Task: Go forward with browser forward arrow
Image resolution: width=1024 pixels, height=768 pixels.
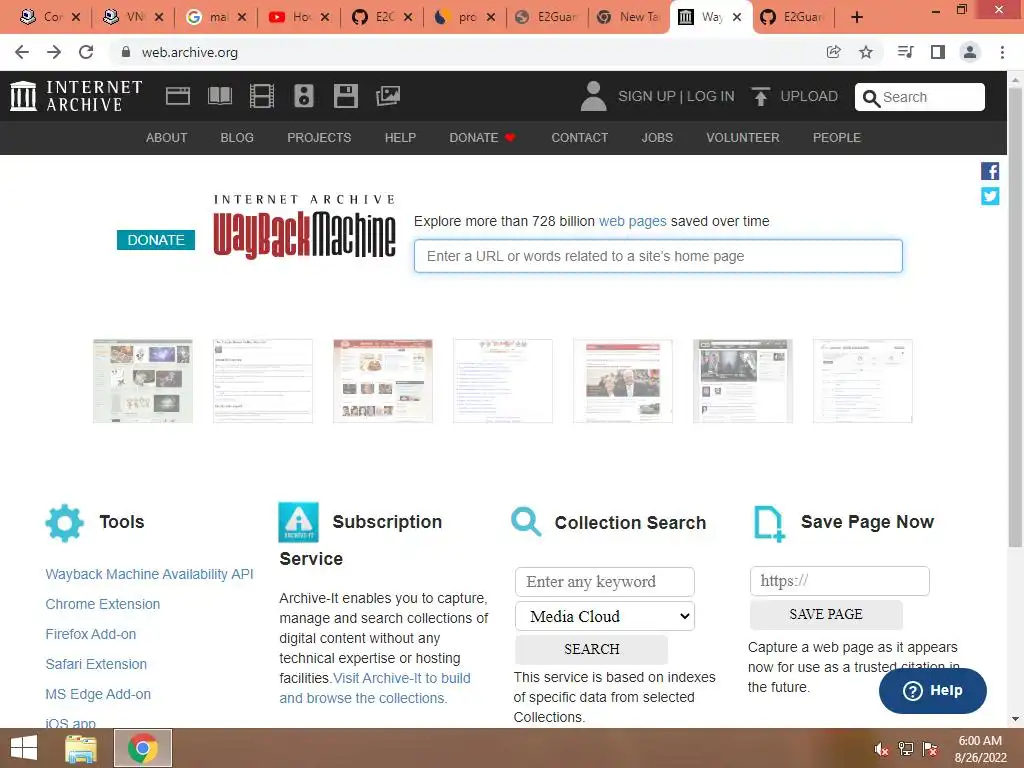Action: pyautogui.click(x=54, y=52)
